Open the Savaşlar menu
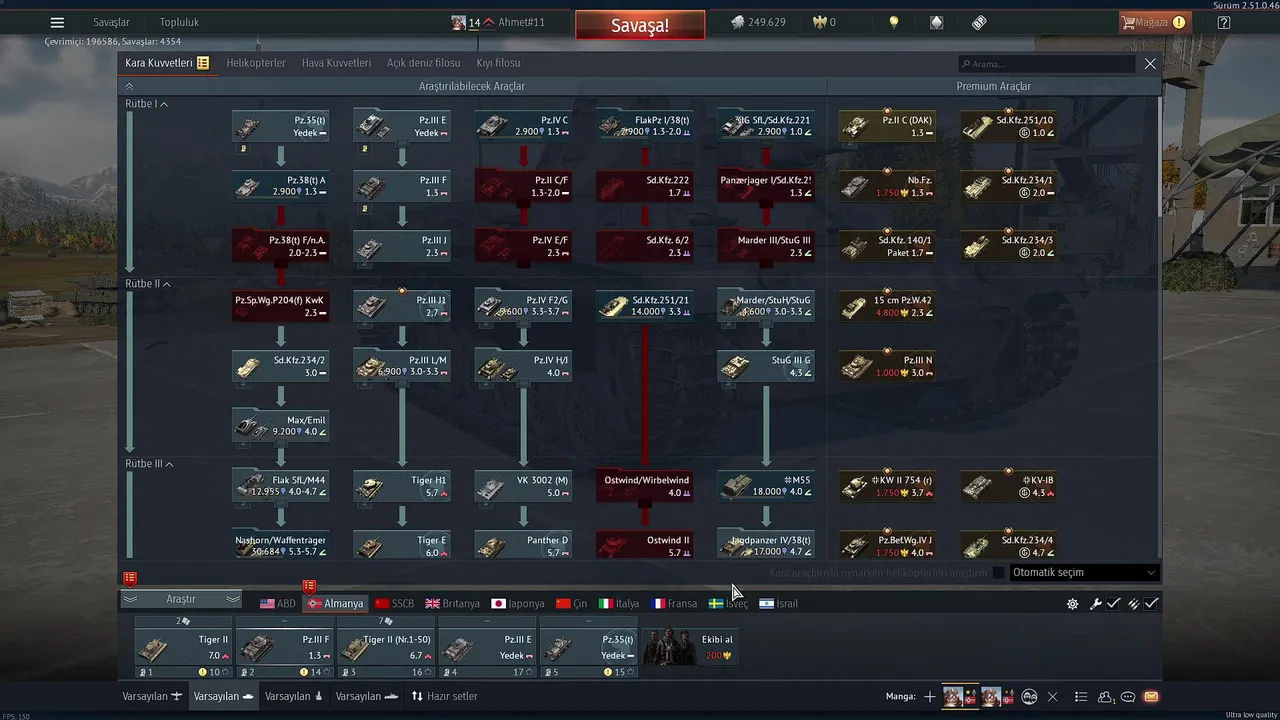This screenshot has width=1280, height=720. [111, 22]
